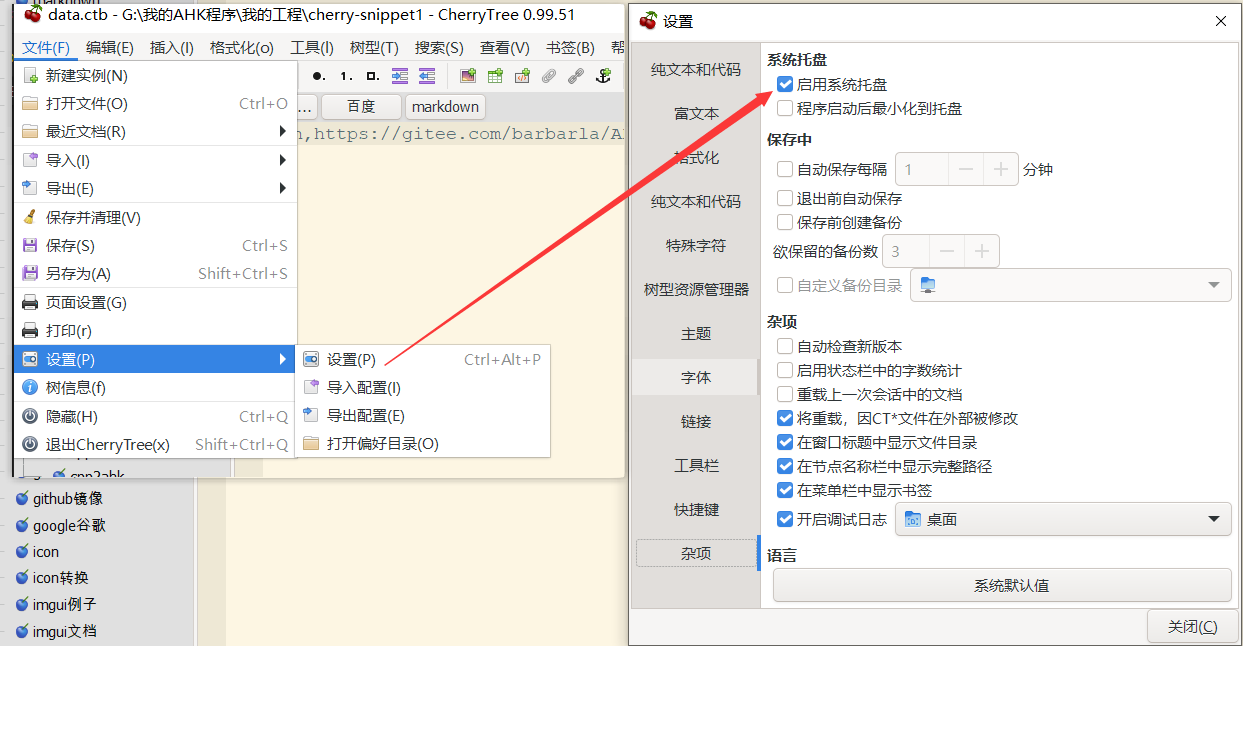Check 程序启动后最小化到托盘 option
Viewport: 1251px width, 741px height.
785,108
